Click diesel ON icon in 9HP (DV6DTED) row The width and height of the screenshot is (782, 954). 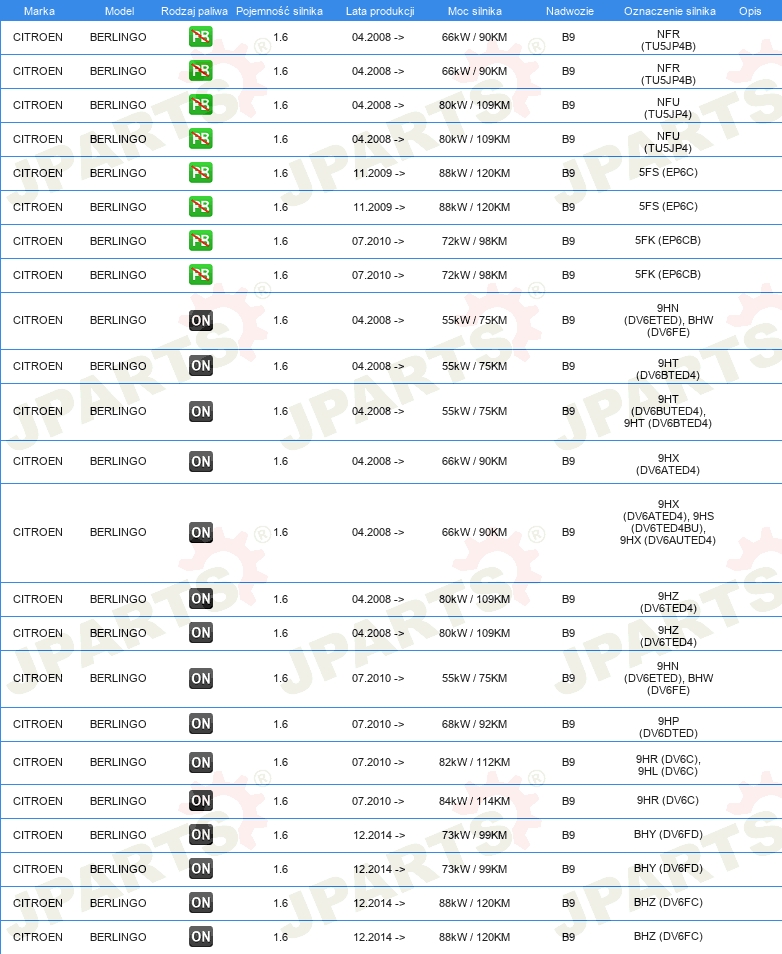201,724
